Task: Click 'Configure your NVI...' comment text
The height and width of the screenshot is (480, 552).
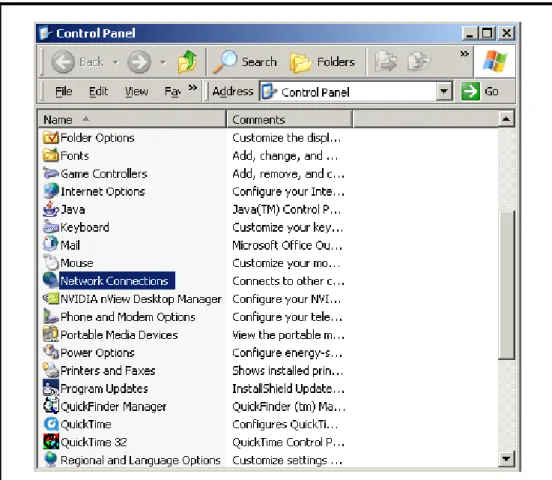Action: [x=287, y=299]
